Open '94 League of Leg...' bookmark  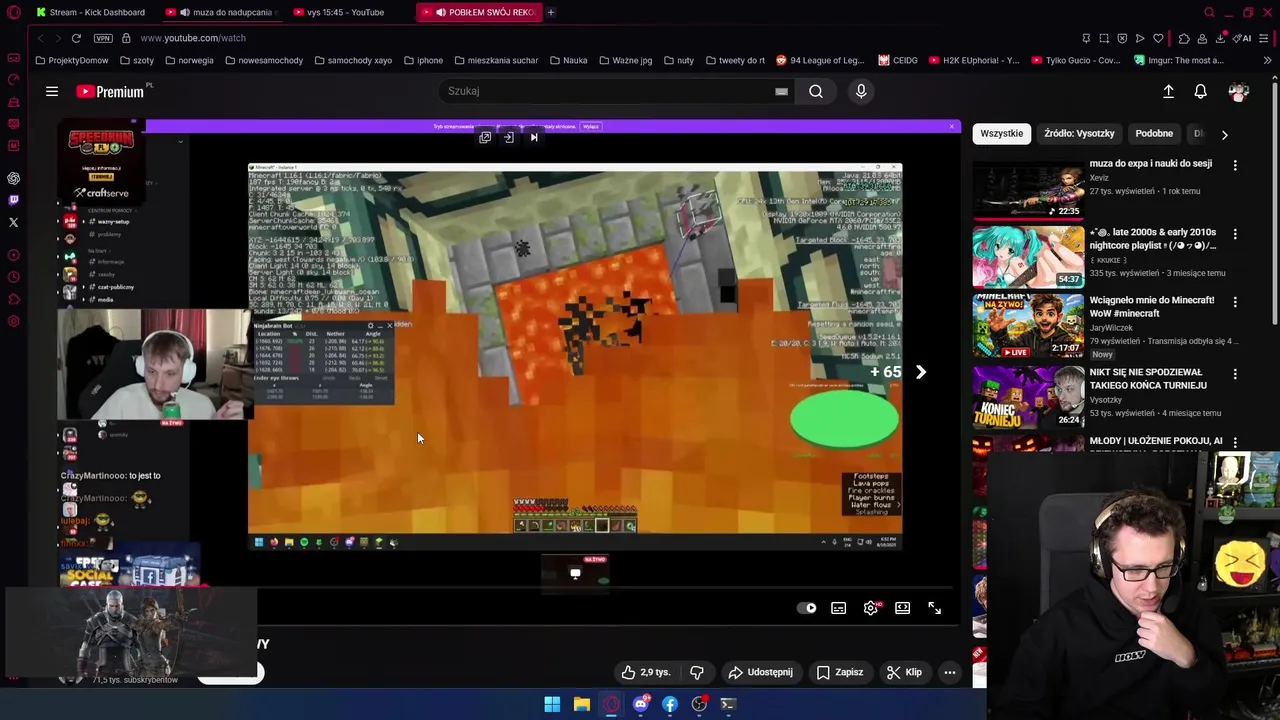point(820,60)
